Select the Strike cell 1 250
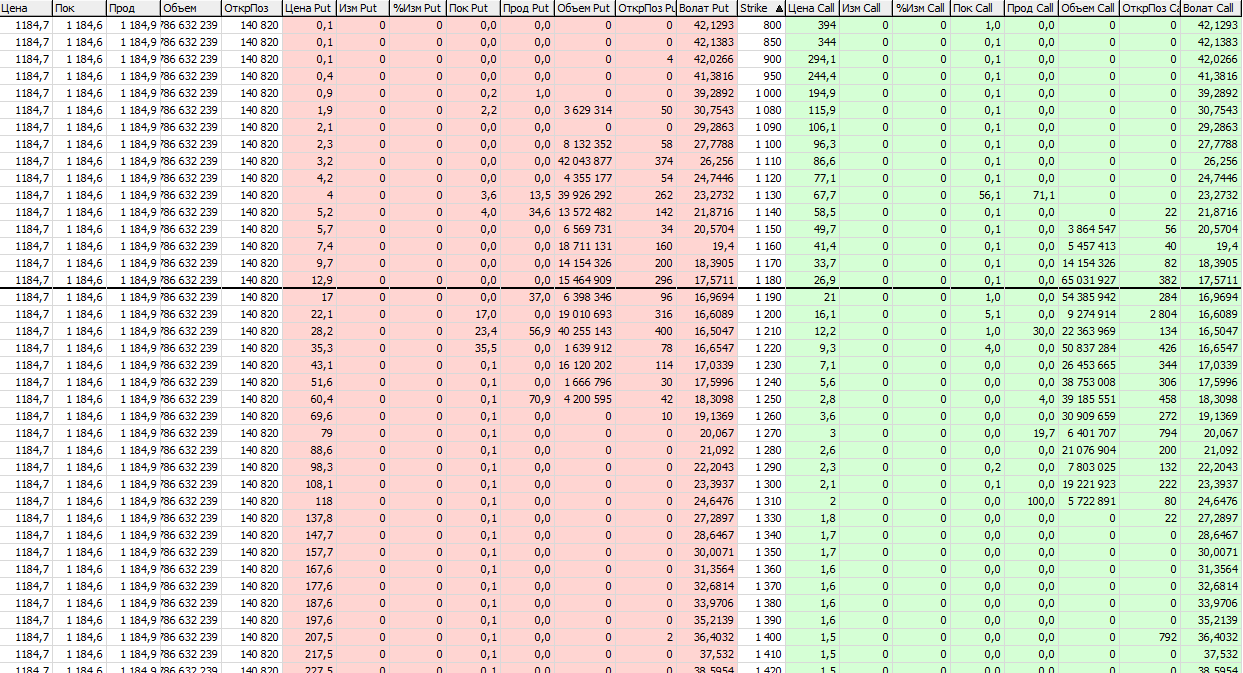 pos(762,399)
